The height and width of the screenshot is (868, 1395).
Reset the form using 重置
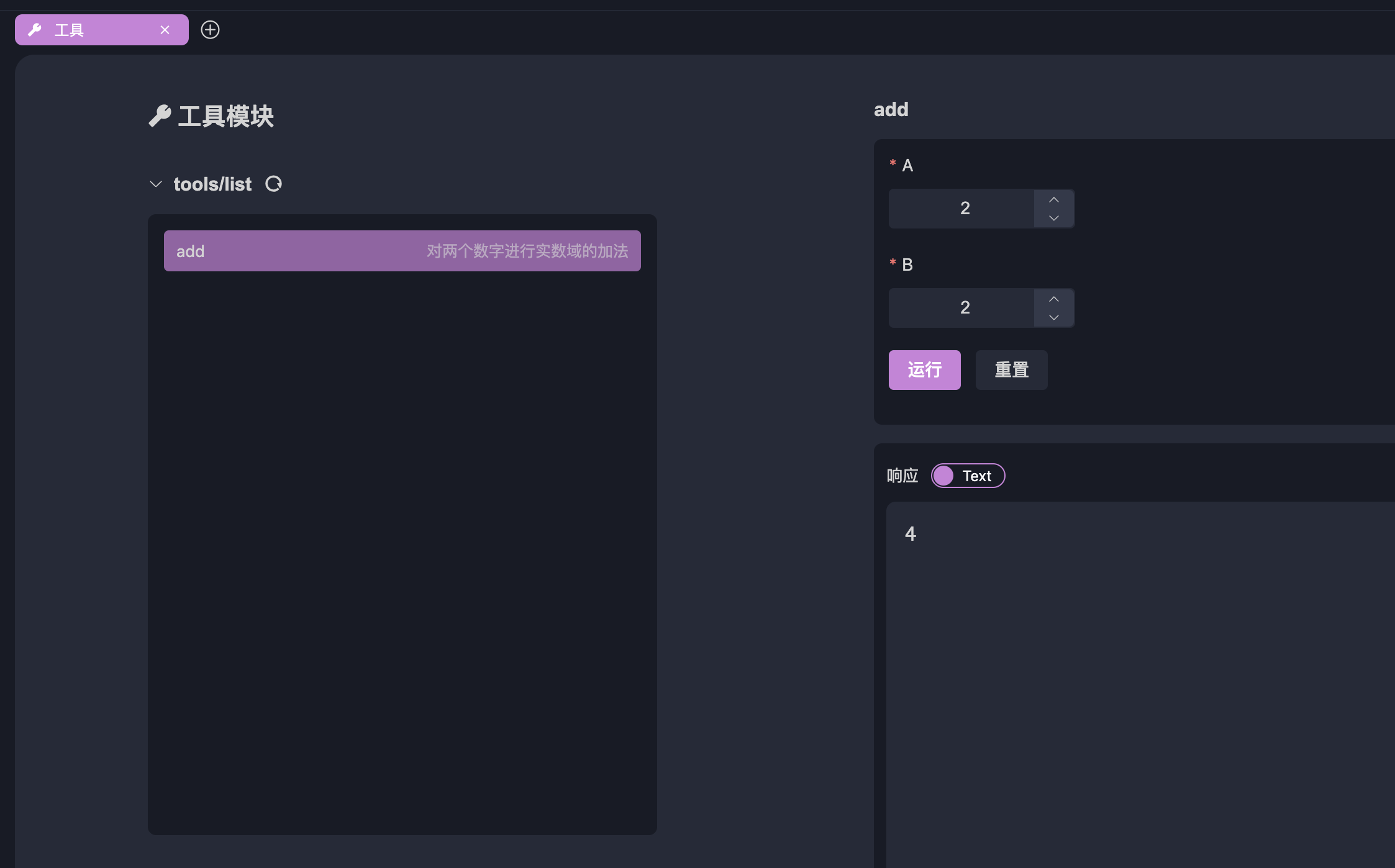[x=1011, y=369]
